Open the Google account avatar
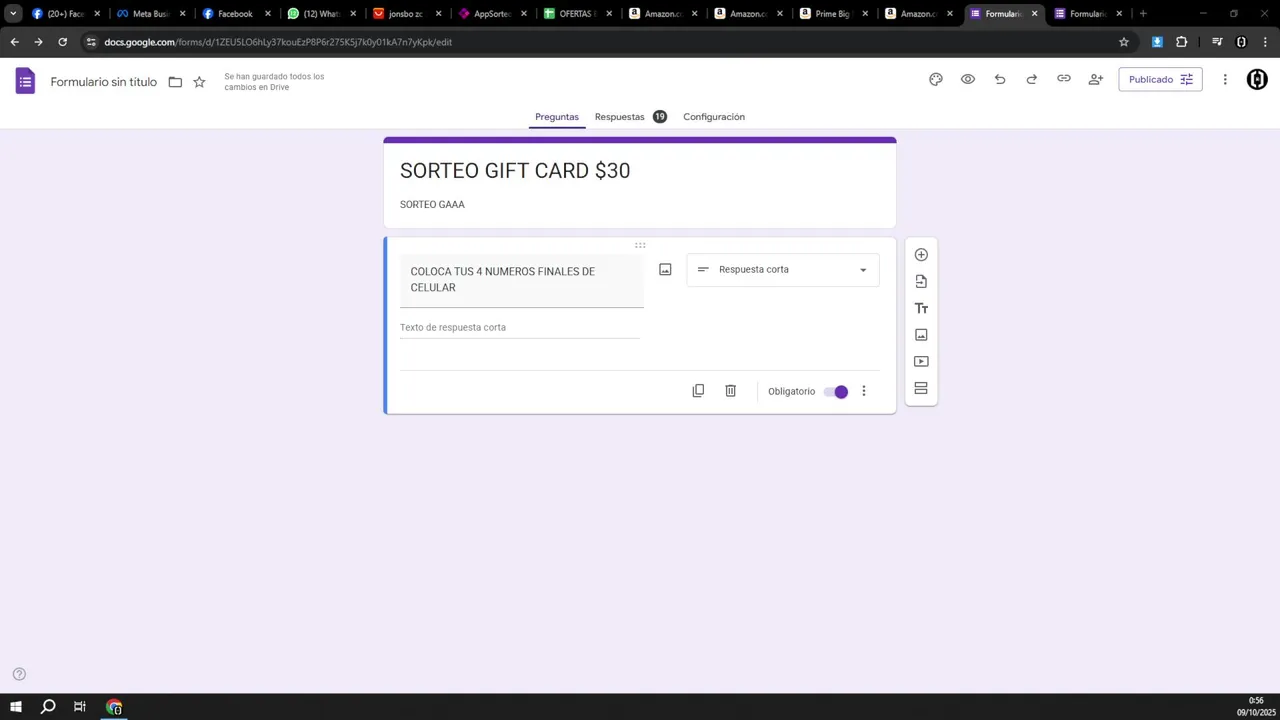Viewport: 1280px width, 720px height. [1257, 80]
